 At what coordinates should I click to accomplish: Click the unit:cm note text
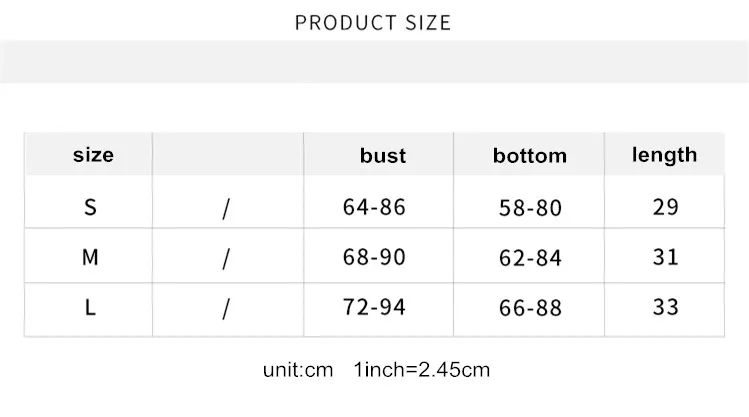click(298, 370)
